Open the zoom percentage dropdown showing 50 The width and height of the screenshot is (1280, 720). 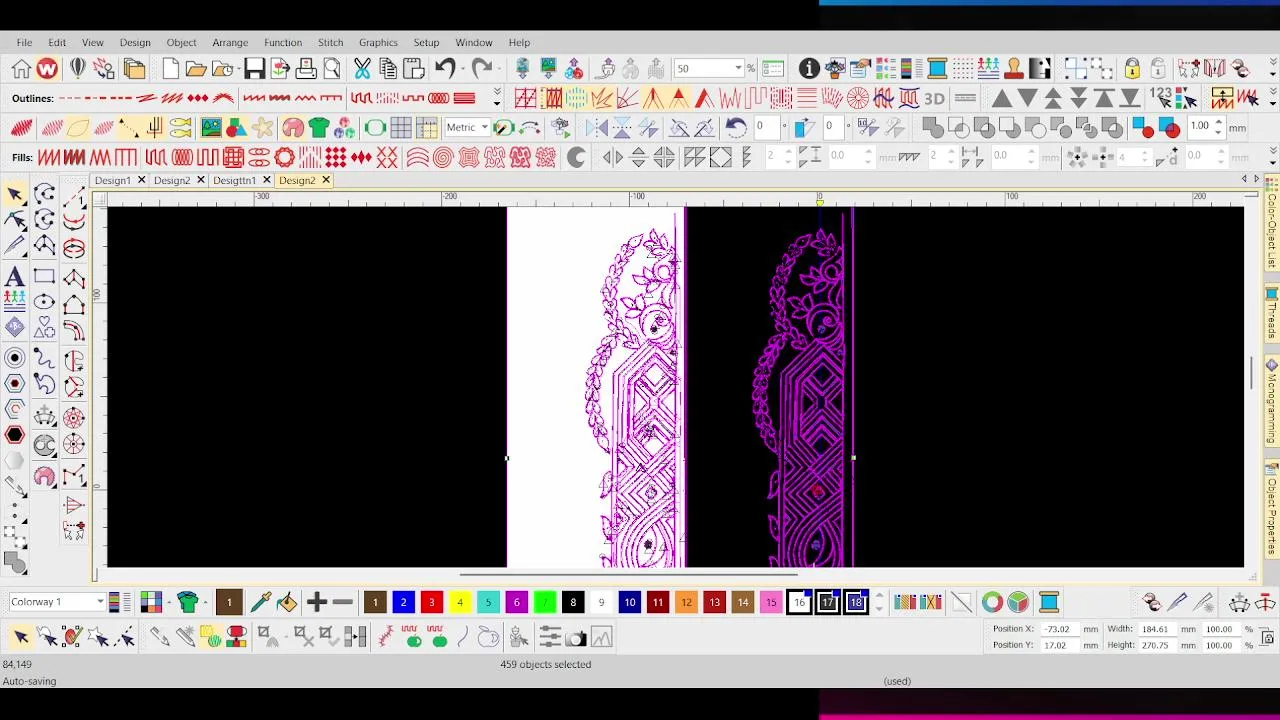coord(738,68)
